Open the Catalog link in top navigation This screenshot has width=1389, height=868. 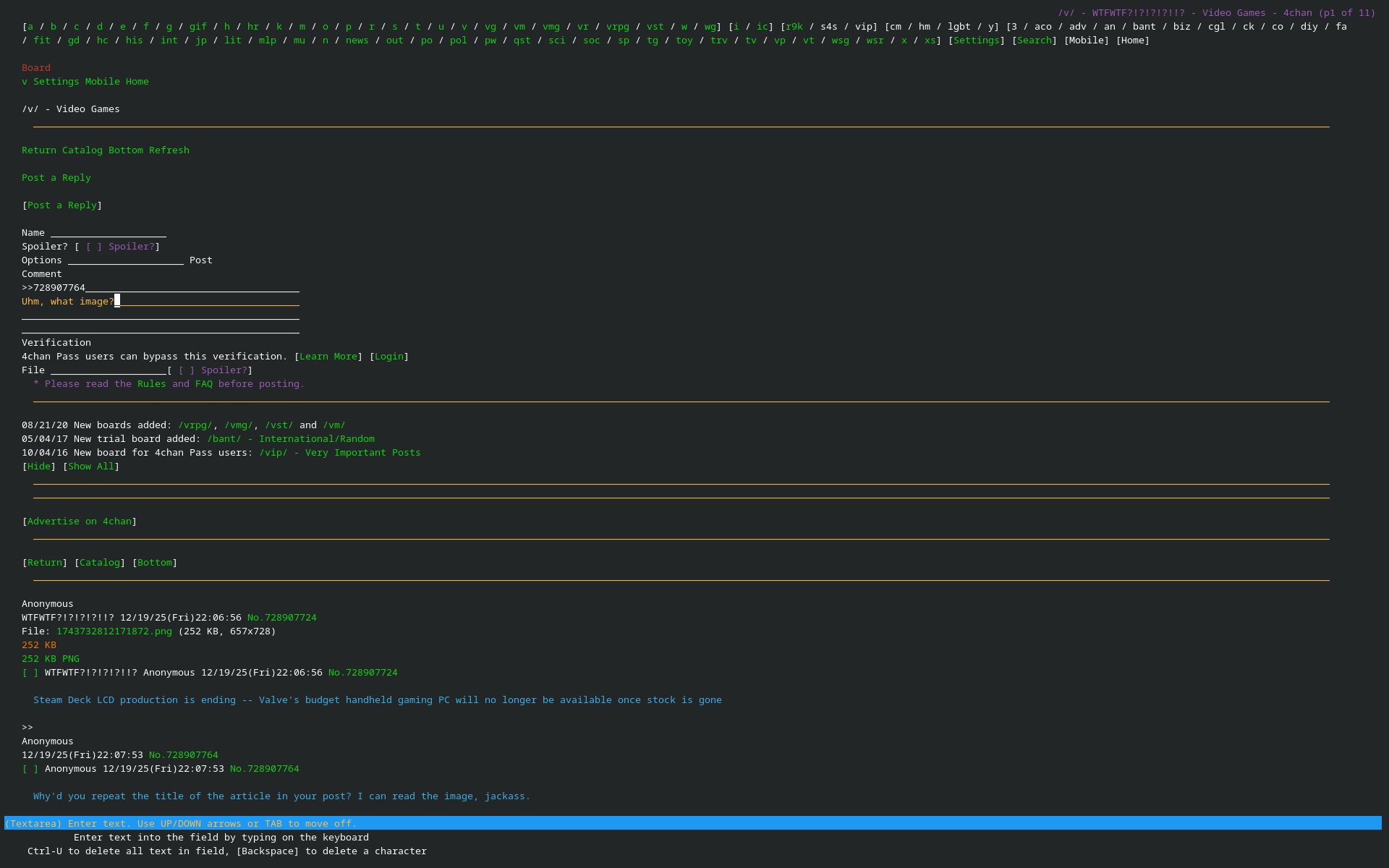82,150
